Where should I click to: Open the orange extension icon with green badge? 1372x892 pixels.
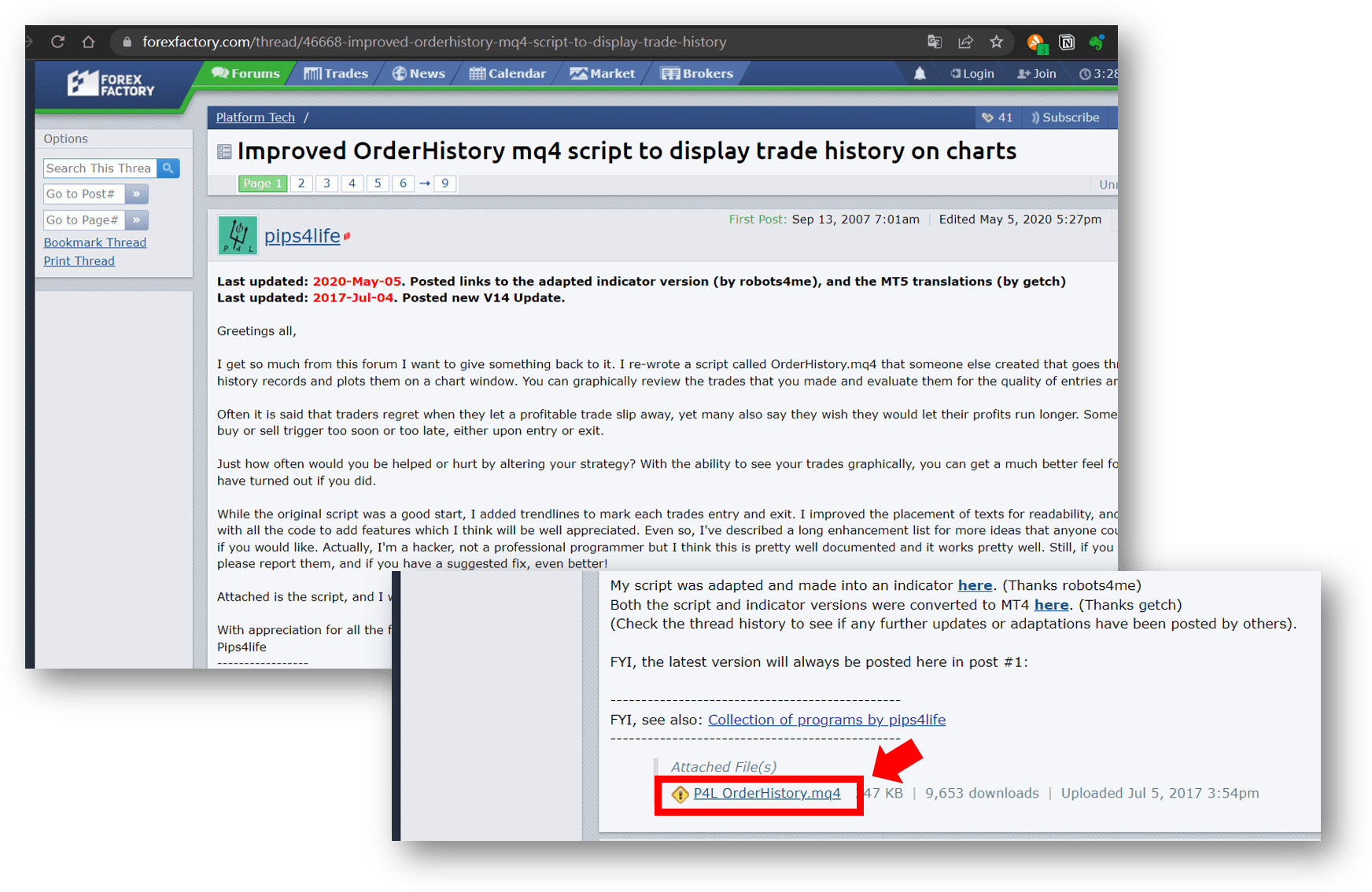1037,42
